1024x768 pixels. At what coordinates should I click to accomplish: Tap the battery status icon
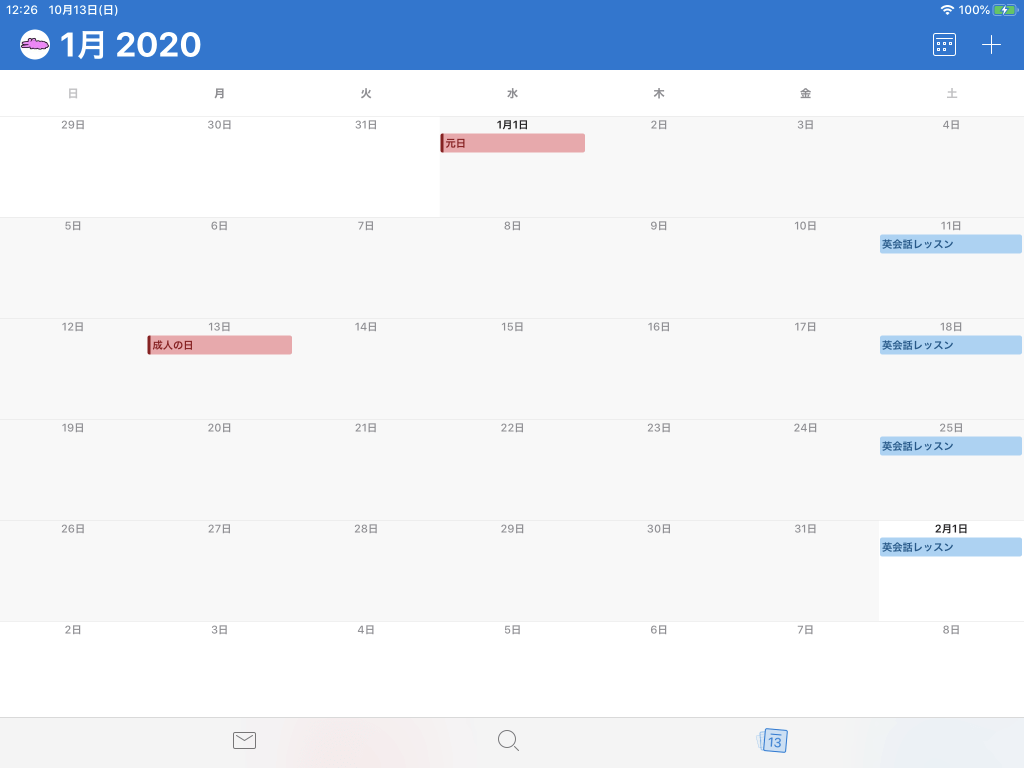pos(1004,10)
